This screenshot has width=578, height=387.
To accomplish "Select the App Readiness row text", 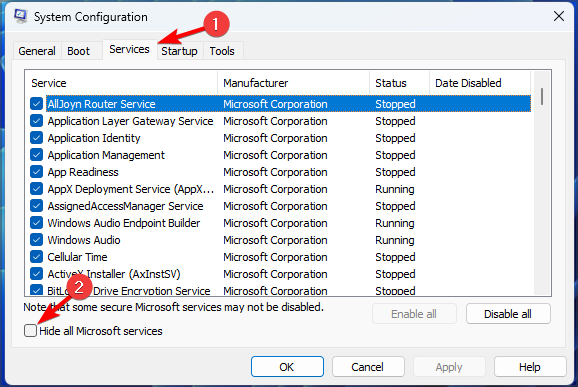I will [83, 172].
